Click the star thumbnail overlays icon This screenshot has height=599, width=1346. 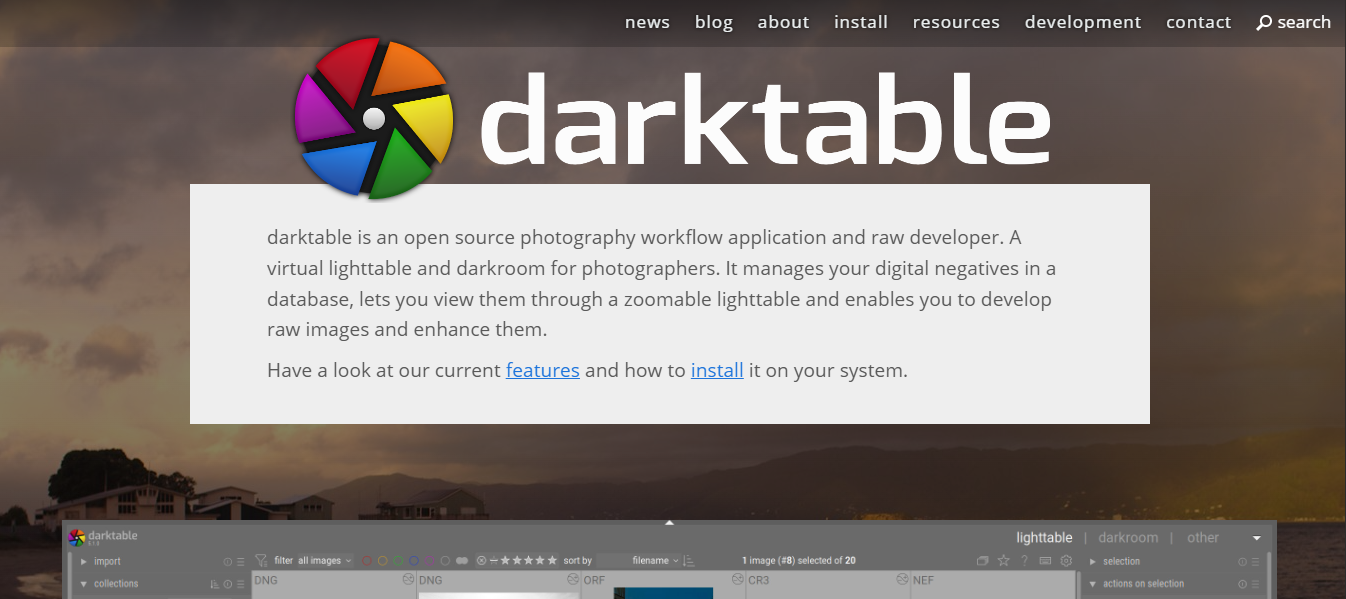[x=1004, y=561]
